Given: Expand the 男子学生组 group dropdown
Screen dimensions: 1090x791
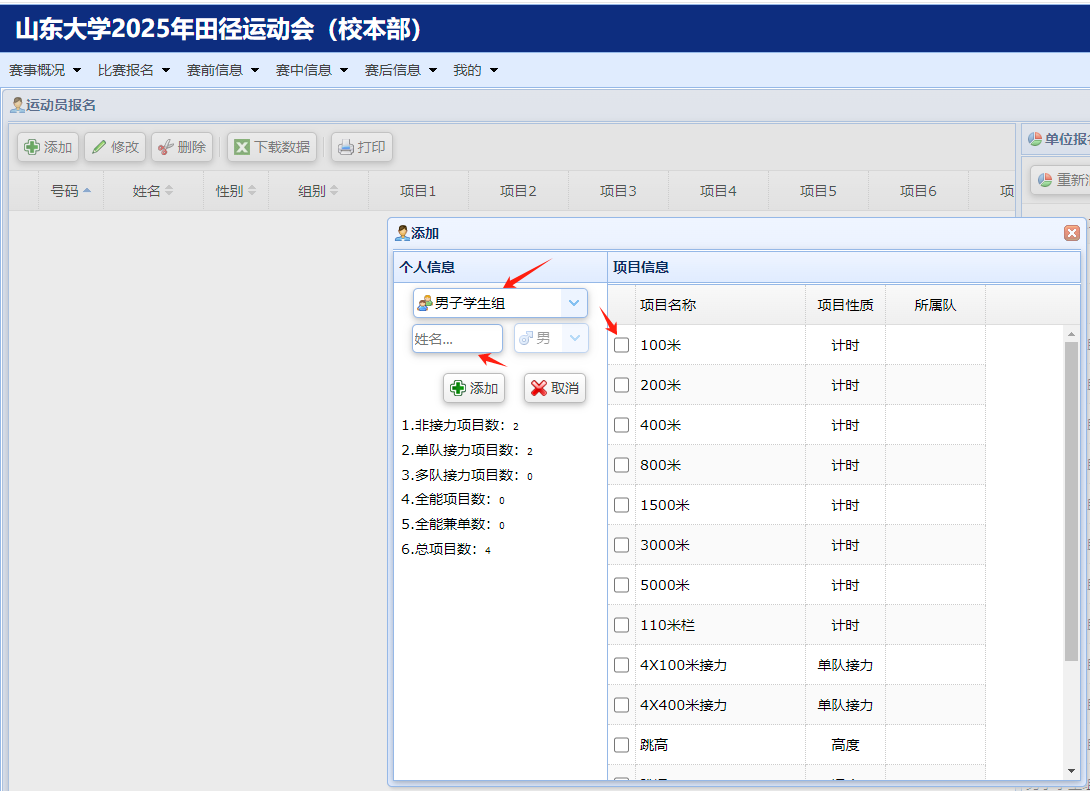Looking at the screenshot, I should coord(574,303).
